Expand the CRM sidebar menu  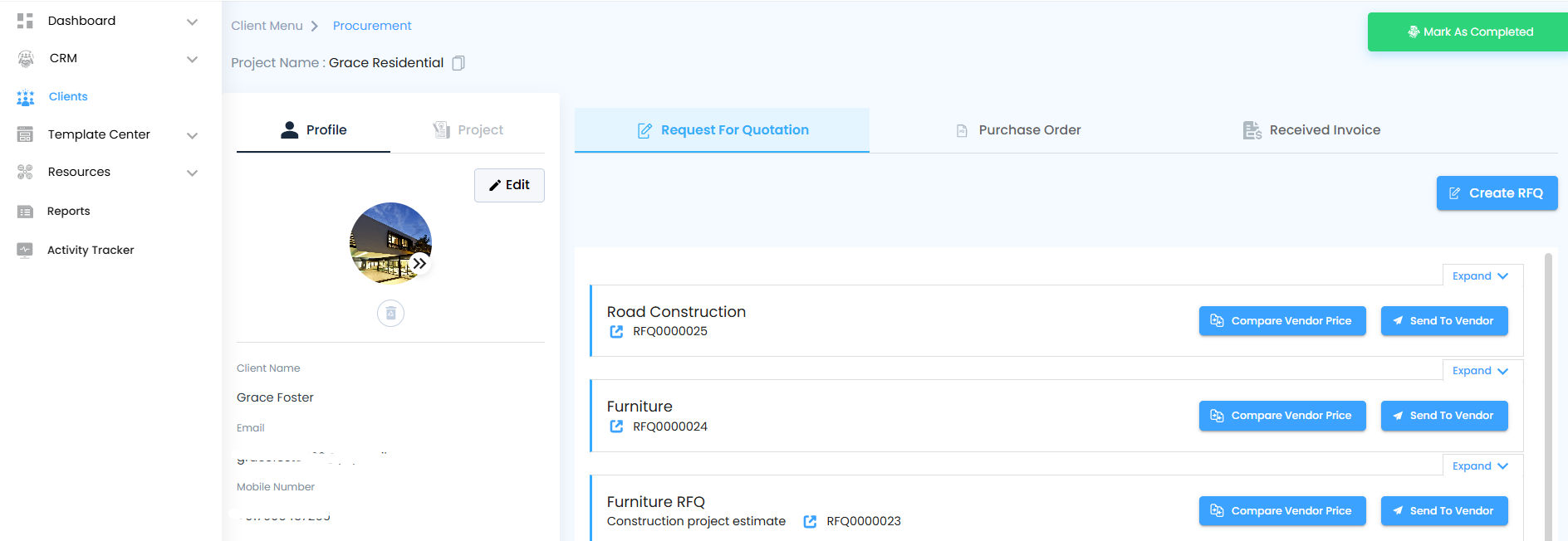[x=192, y=59]
